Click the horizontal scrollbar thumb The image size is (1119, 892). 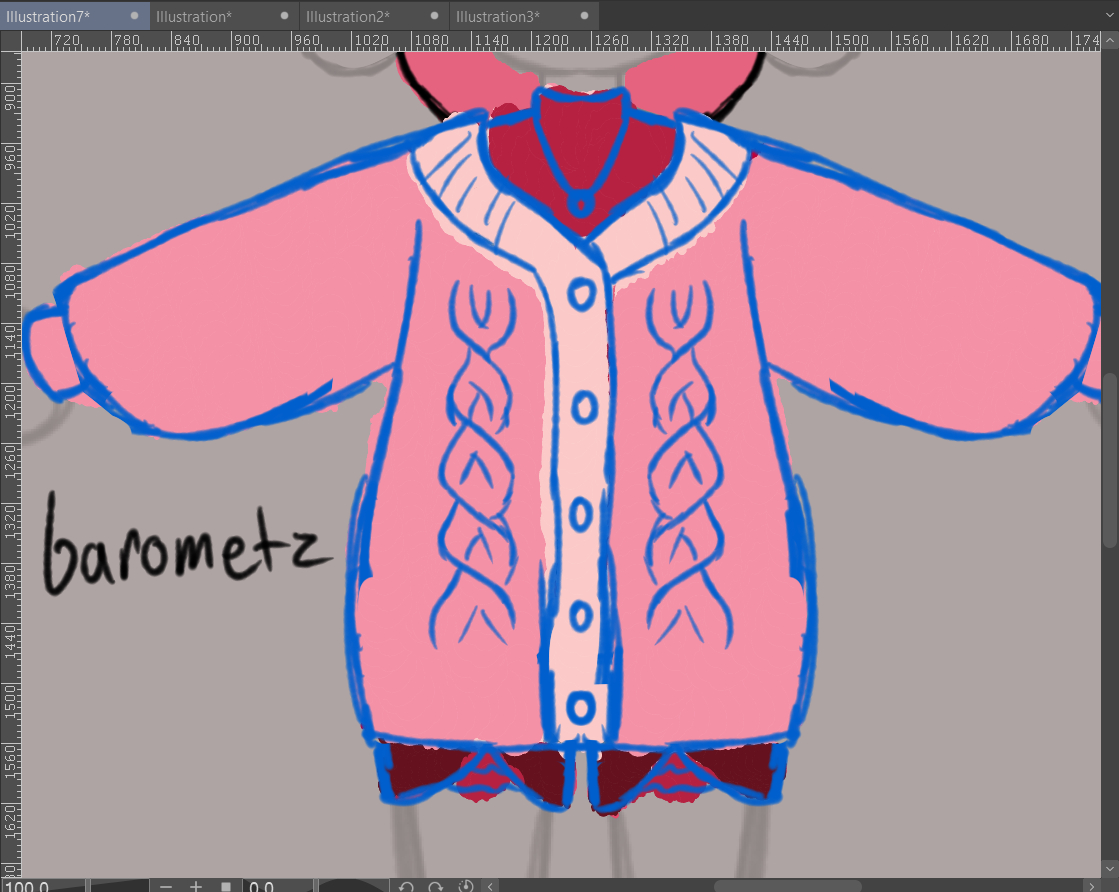coord(787,886)
